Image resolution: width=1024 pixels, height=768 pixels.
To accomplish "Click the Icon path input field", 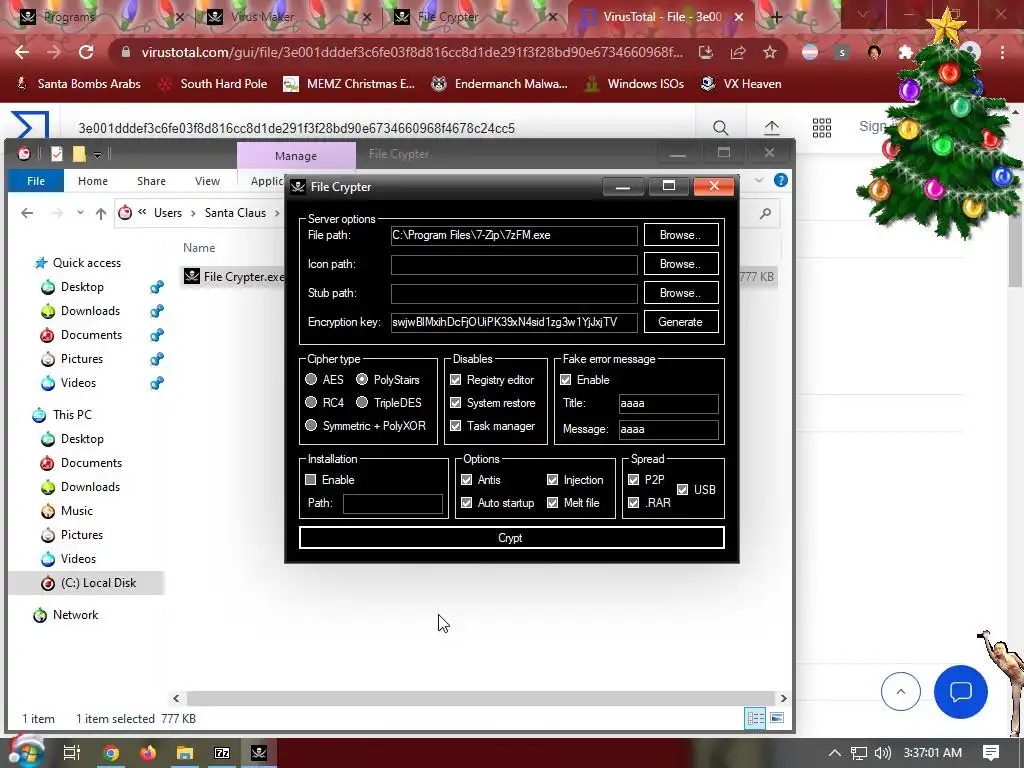I will click(514, 264).
